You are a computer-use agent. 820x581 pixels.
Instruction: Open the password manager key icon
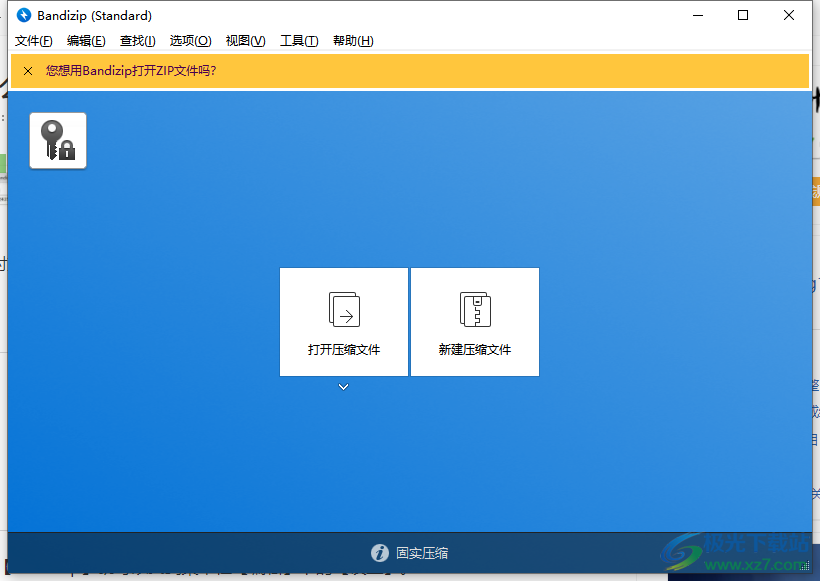tap(58, 141)
